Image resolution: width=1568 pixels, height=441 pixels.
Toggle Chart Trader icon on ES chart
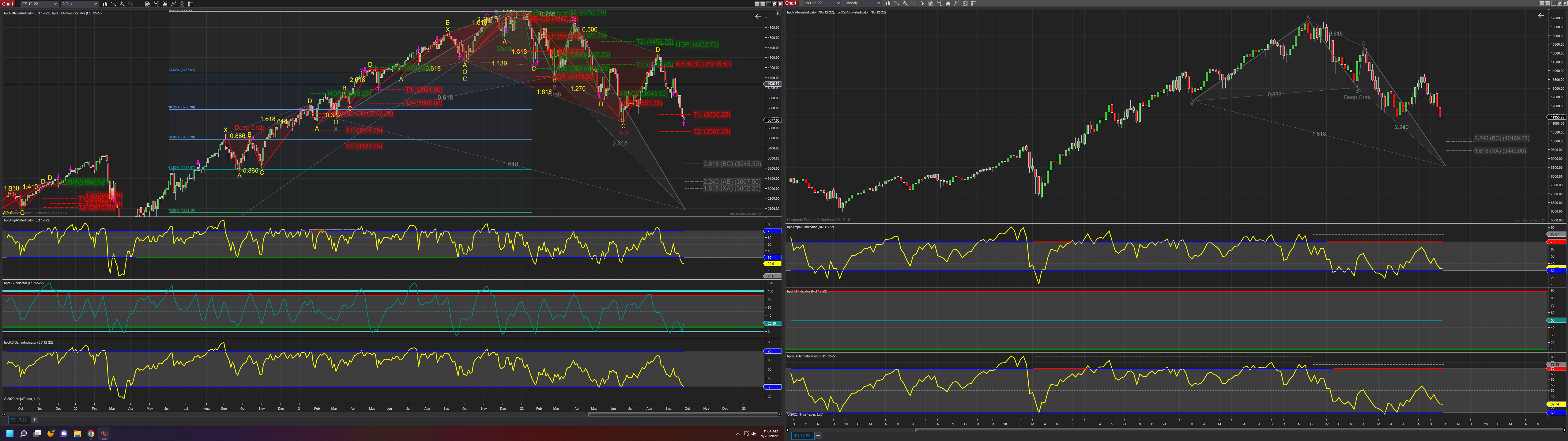156,4
